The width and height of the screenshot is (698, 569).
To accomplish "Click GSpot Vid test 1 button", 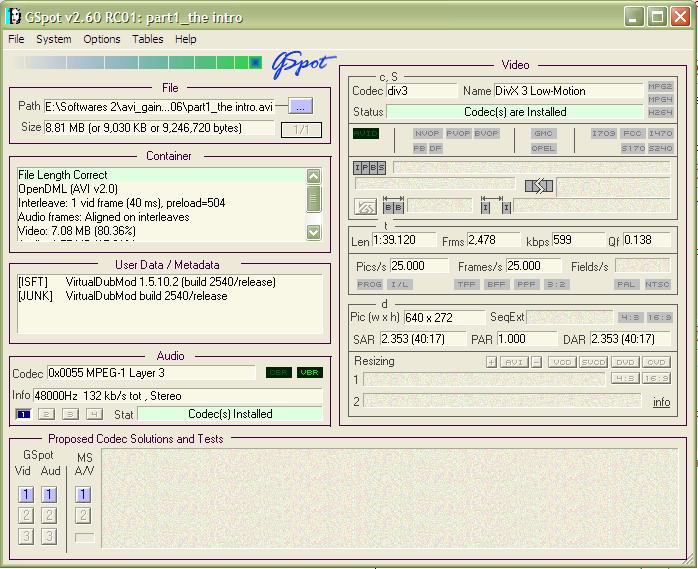I will coord(26,494).
